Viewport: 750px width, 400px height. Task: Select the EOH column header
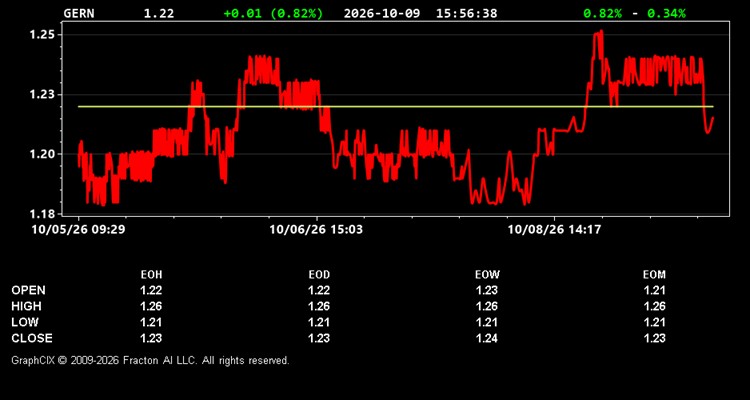151,275
